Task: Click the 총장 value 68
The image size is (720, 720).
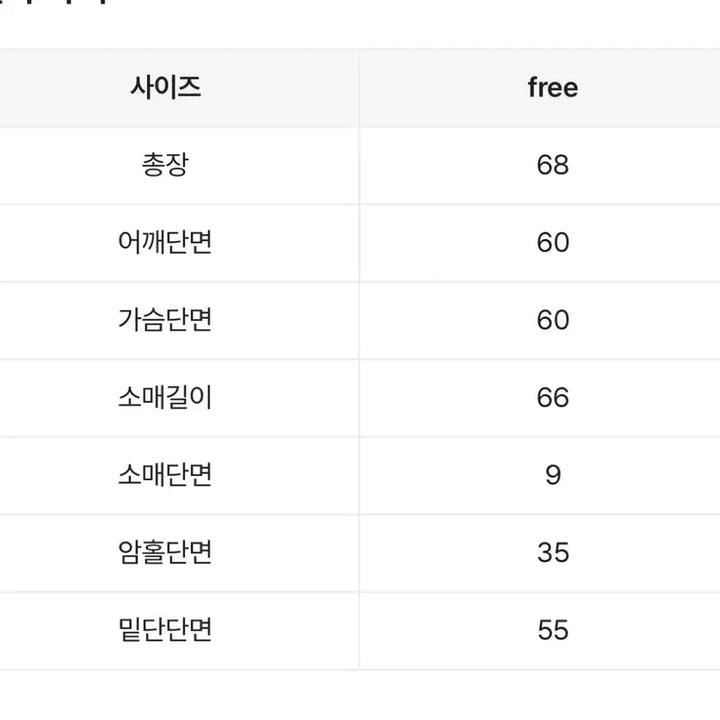Action: (x=552, y=164)
